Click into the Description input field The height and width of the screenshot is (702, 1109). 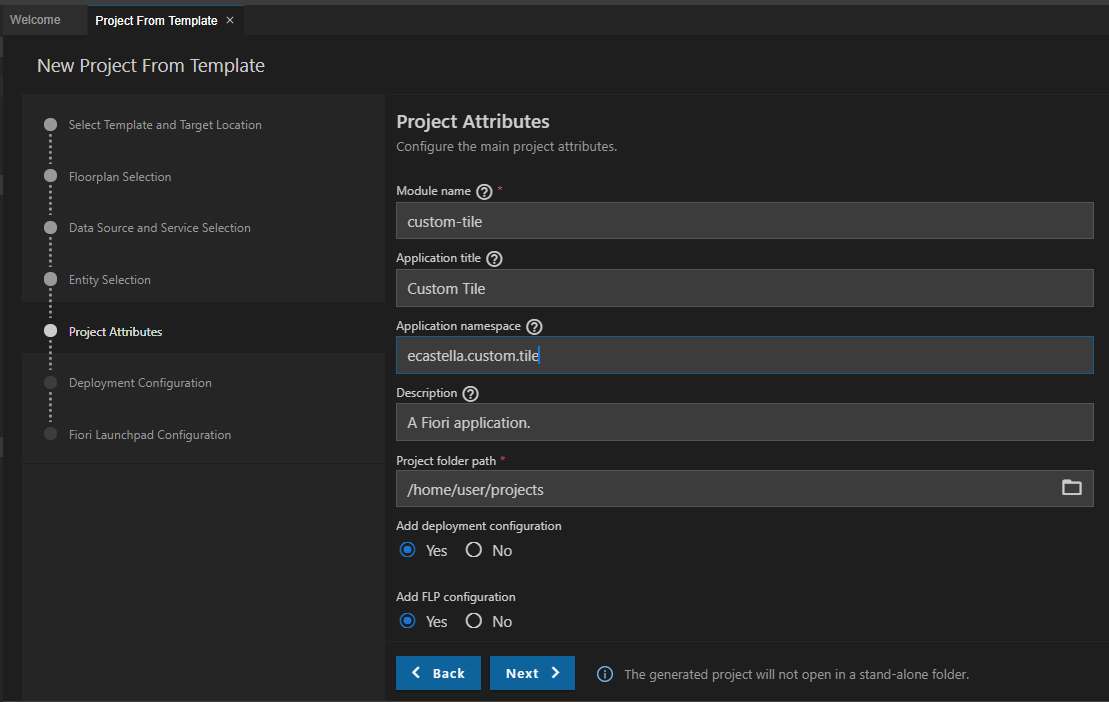tap(745, 422)
